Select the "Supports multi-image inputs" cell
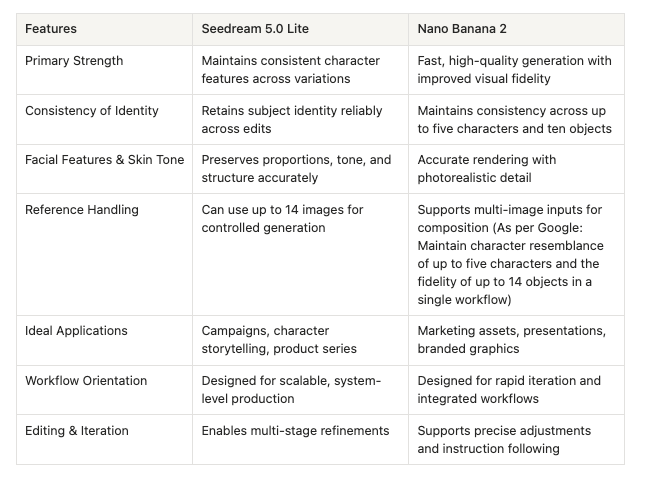 [509, 254]
